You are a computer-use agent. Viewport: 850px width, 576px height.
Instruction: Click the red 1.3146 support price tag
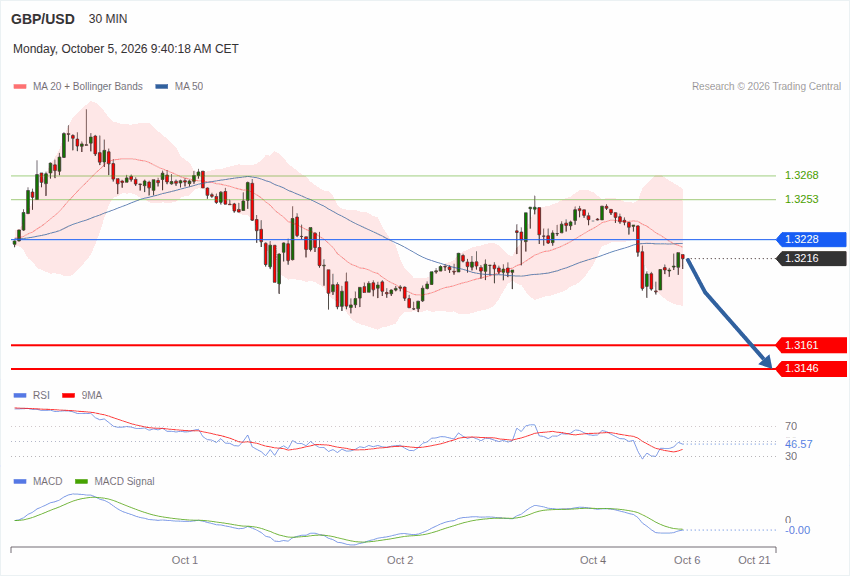point(812,368)
